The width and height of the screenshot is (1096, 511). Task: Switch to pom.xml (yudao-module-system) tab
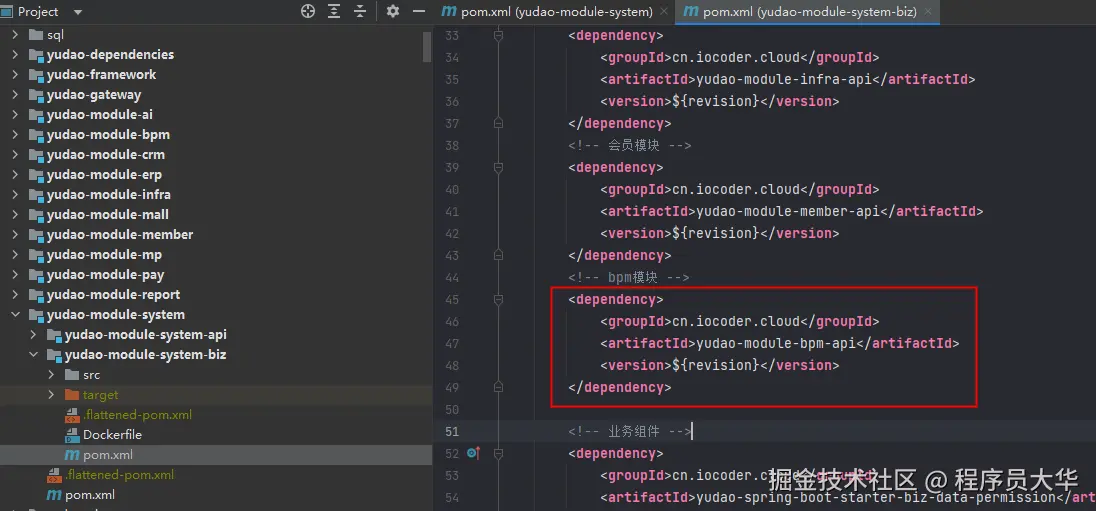point(556,12)
